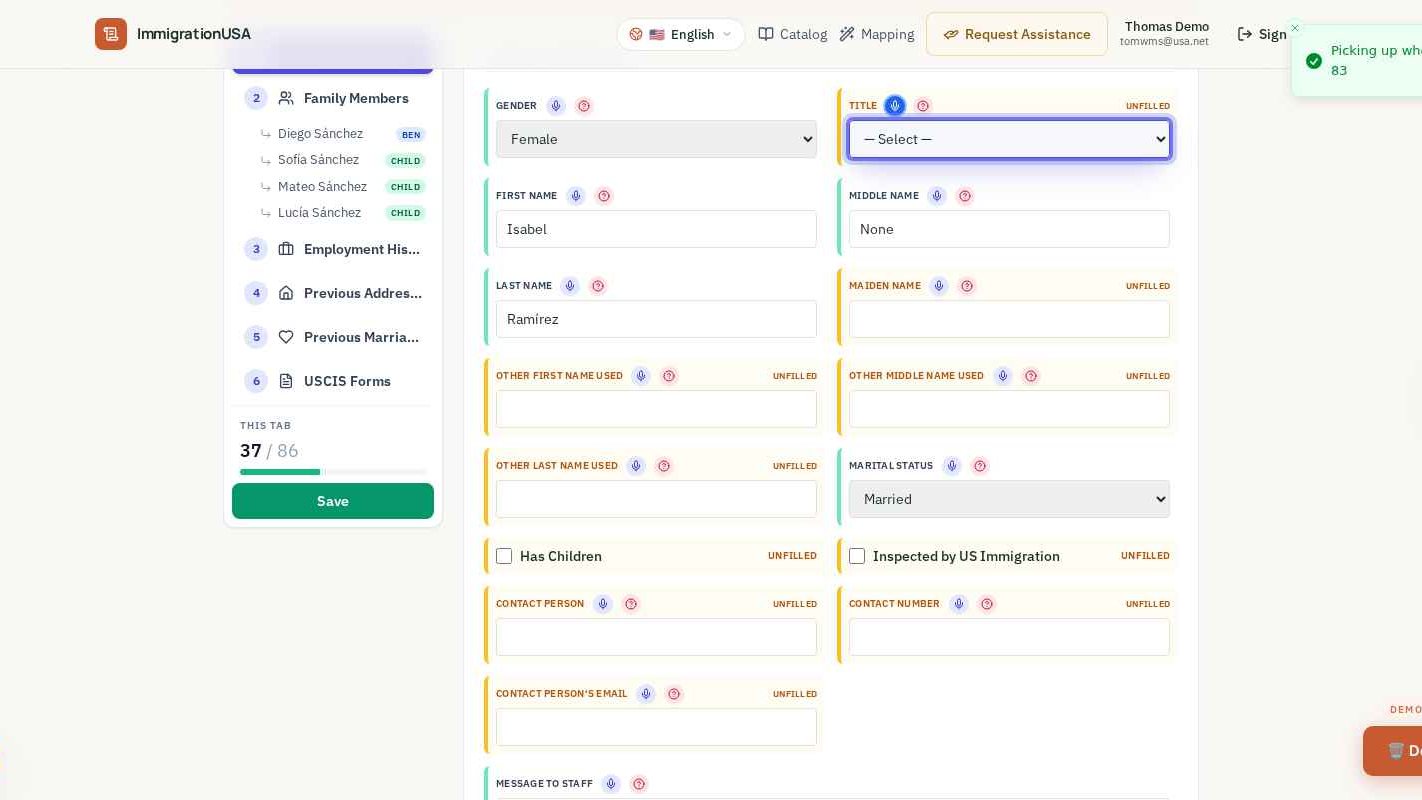The width and height of the screenshot is (1422, 800).
Task: Select family member Diego Sánchez
Action: 343,134
